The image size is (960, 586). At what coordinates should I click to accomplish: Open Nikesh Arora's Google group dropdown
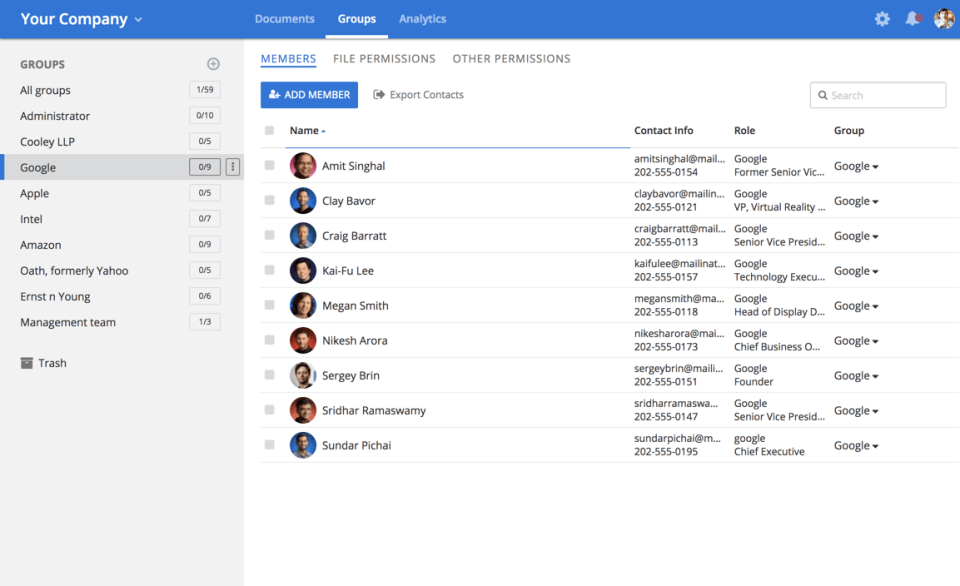[x=856, y=341]
